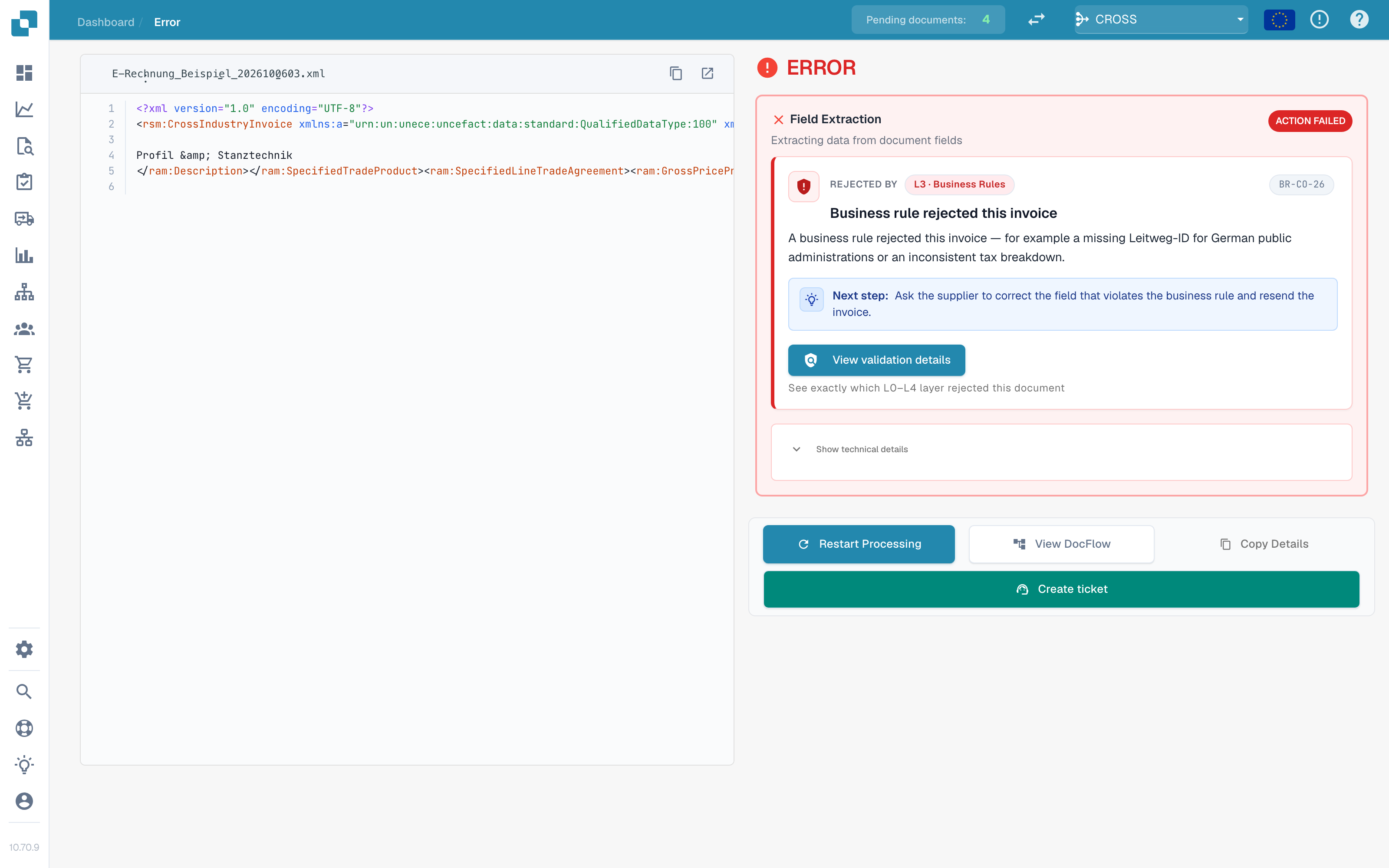Viewport: 1389px width, 868px height.
Task: Click Create ticket button
Action: 1061,589
